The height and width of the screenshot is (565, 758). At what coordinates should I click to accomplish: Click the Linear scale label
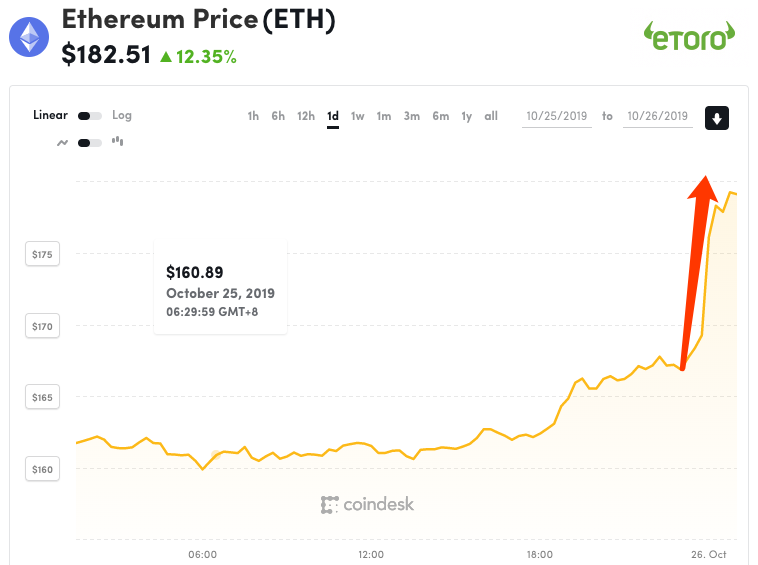pyautogui.click(x=50, y=115)
